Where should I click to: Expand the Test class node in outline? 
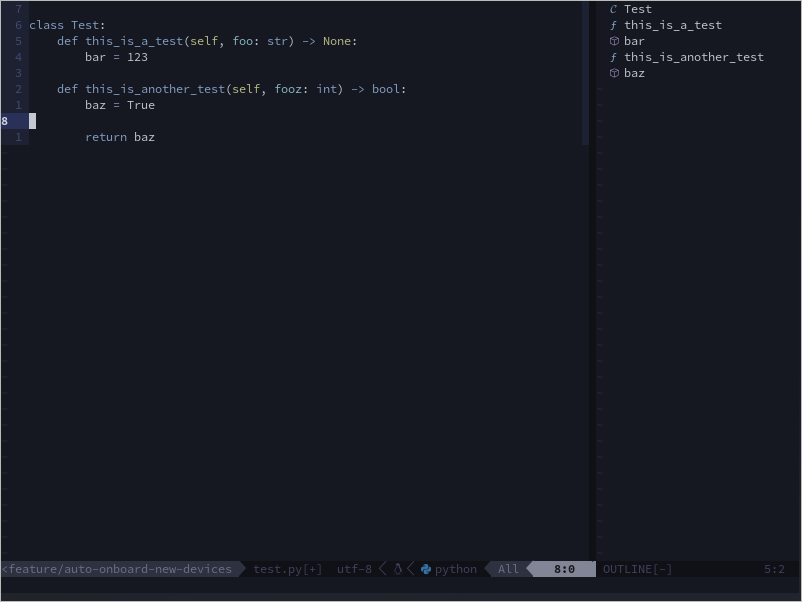click(x=637, y=9)
